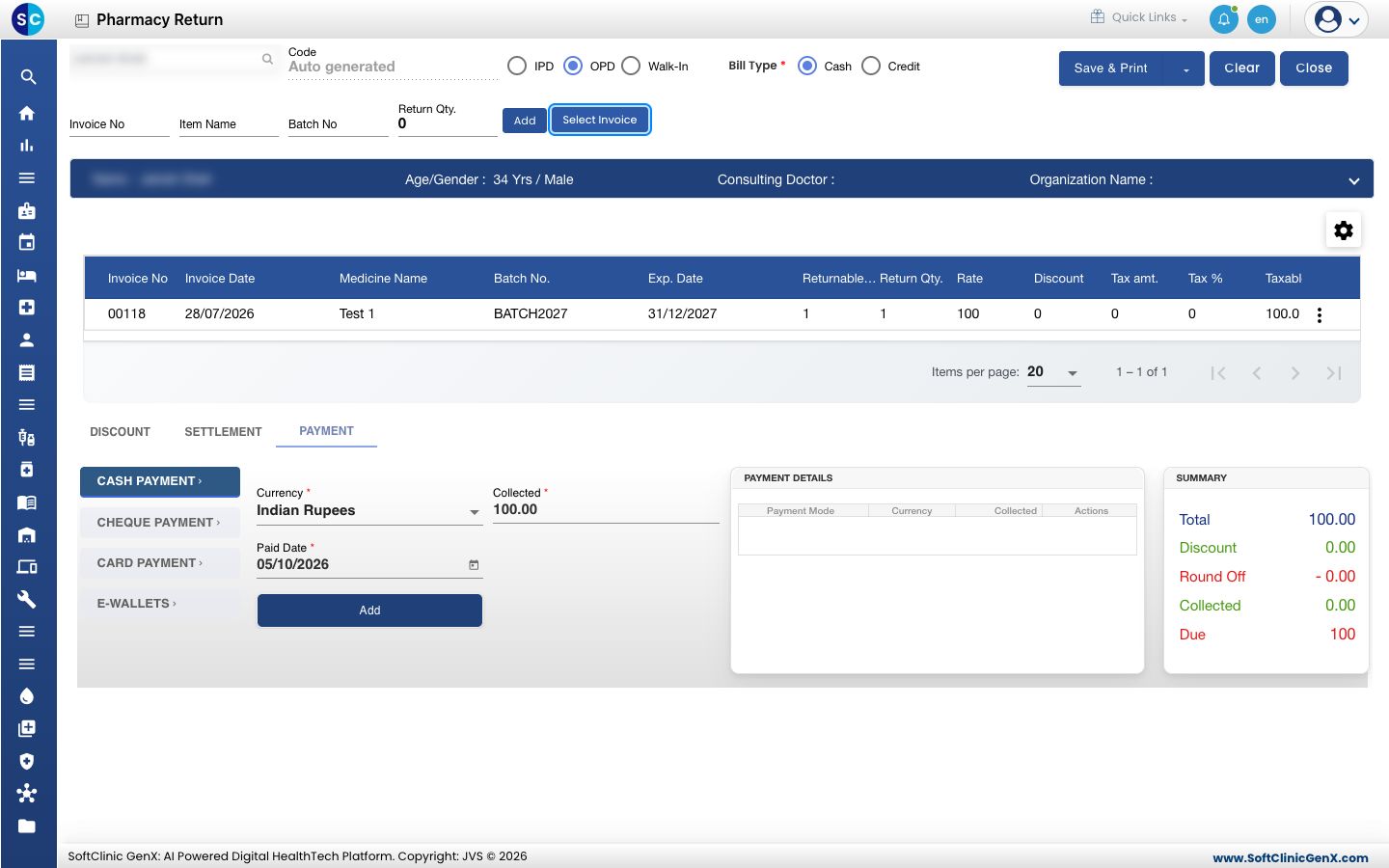Click the Collected amount field

(x=606, y=510)
